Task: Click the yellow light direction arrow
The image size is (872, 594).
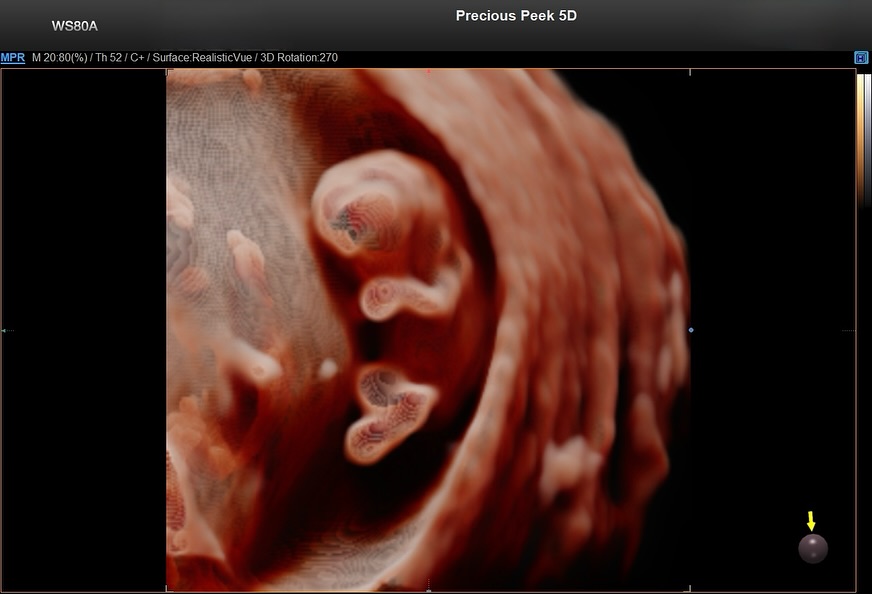Action: tap(811, 521)
